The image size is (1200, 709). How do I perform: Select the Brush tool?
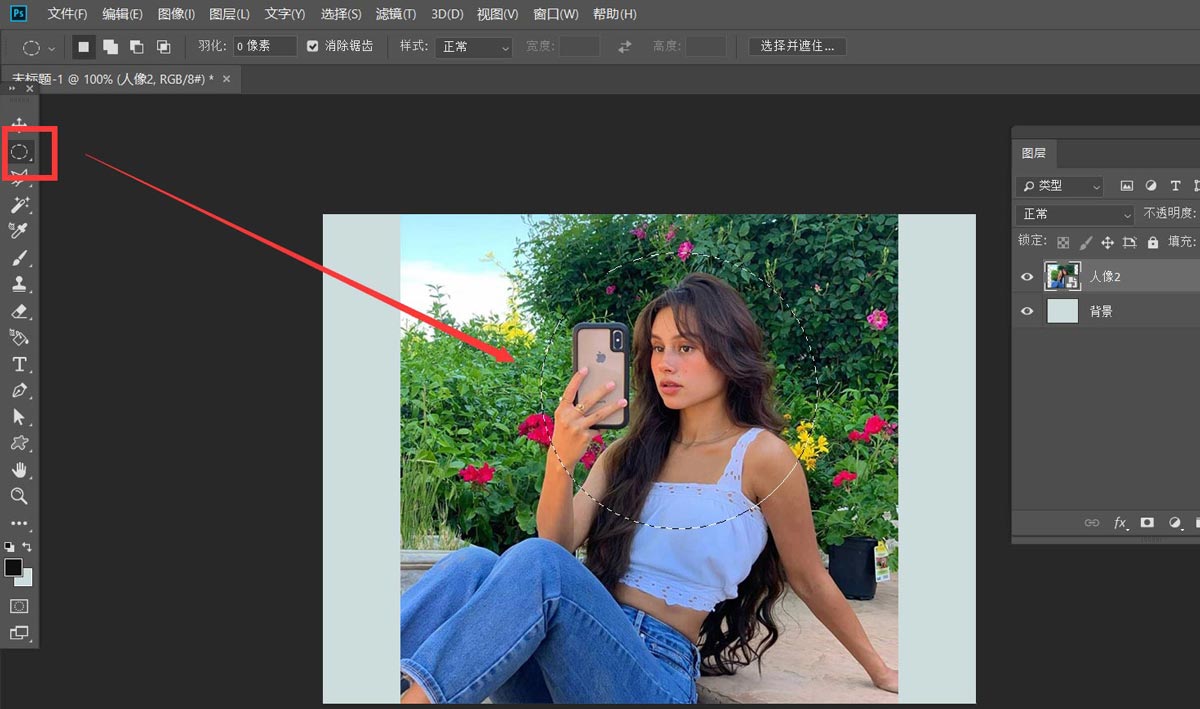(x=19, y=258)
